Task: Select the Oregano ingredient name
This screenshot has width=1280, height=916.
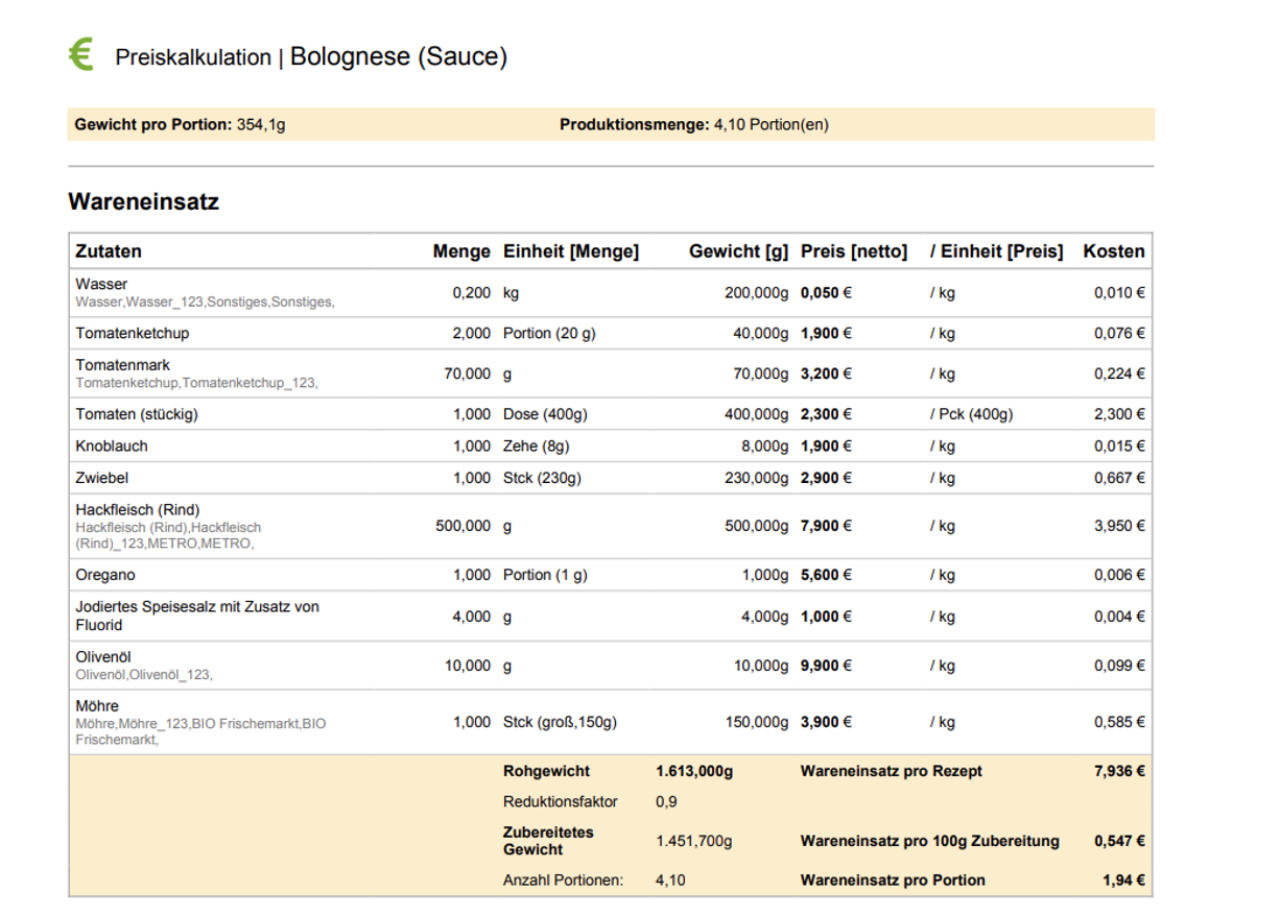Action: click(105, 575)
